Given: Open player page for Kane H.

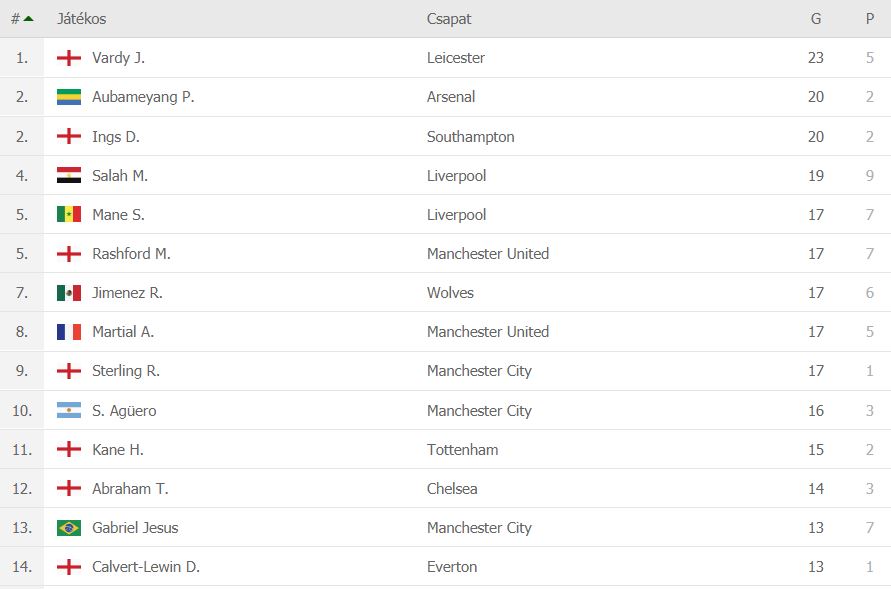Looking at the screenshot, I should (118, 450).
